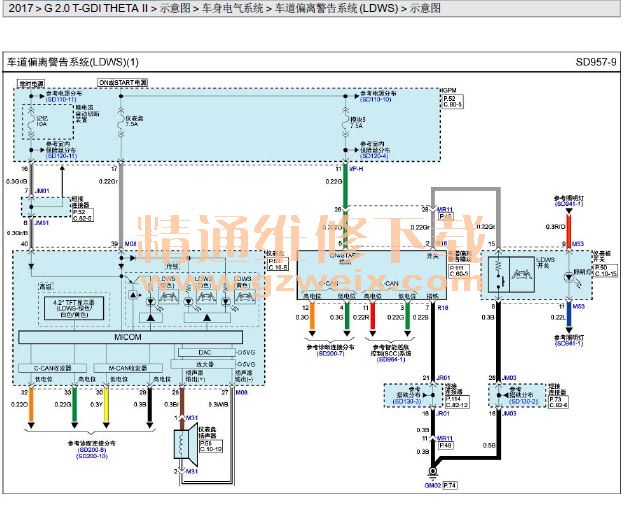Open the SD120-11 fuse distribution link

pos(61,156)
